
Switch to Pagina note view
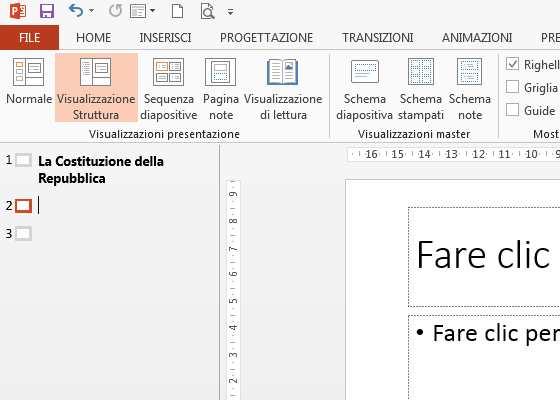click(221, 88)
